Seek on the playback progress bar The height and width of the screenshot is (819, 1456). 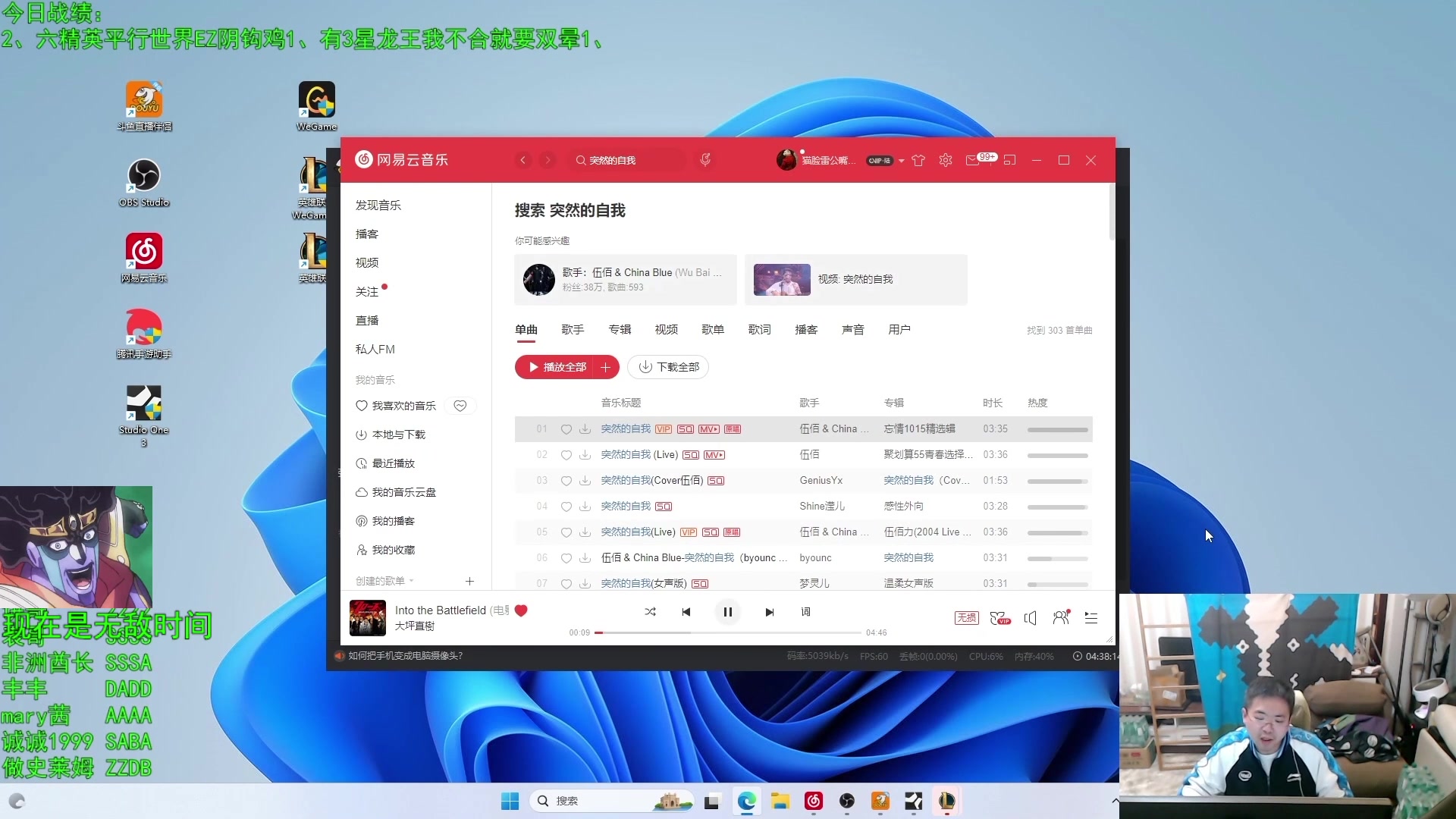click(728, 632)
